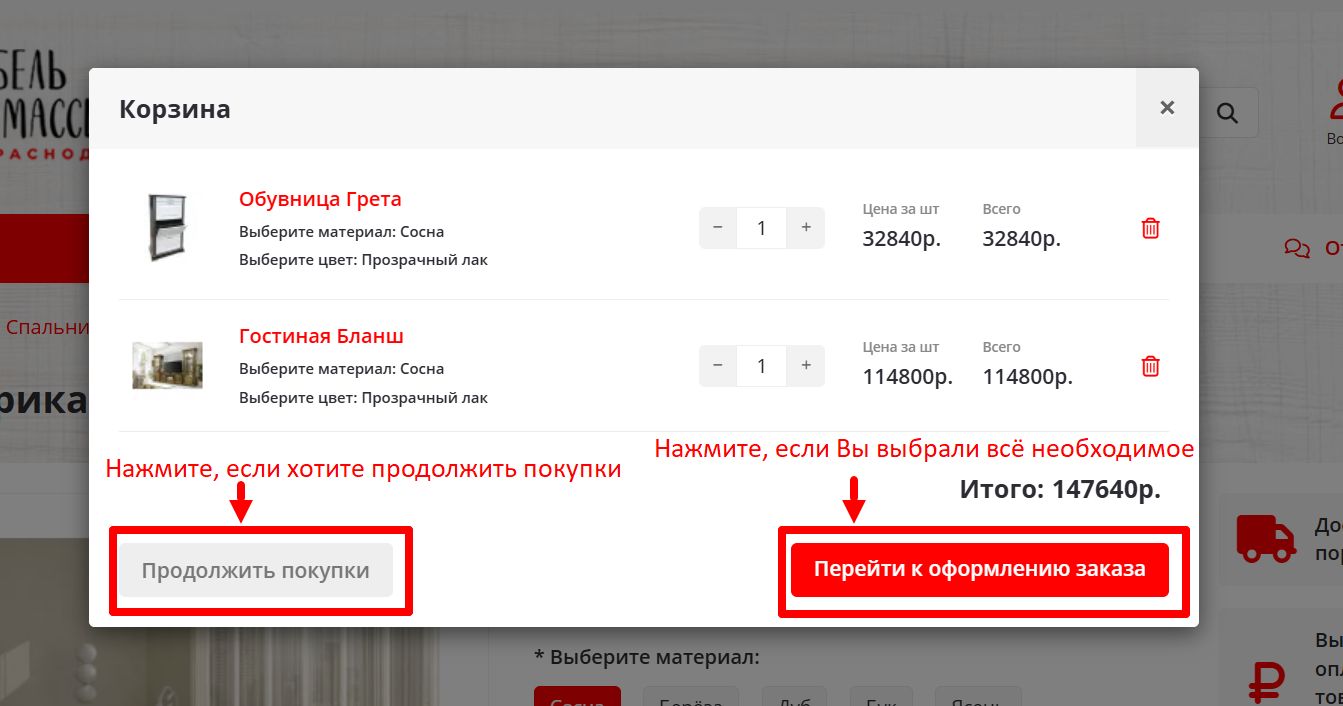The height and width of the screenshot is (706, 1343).
Task: Open the Гостиная Бланш product link
Action: [x=321, y=336]
